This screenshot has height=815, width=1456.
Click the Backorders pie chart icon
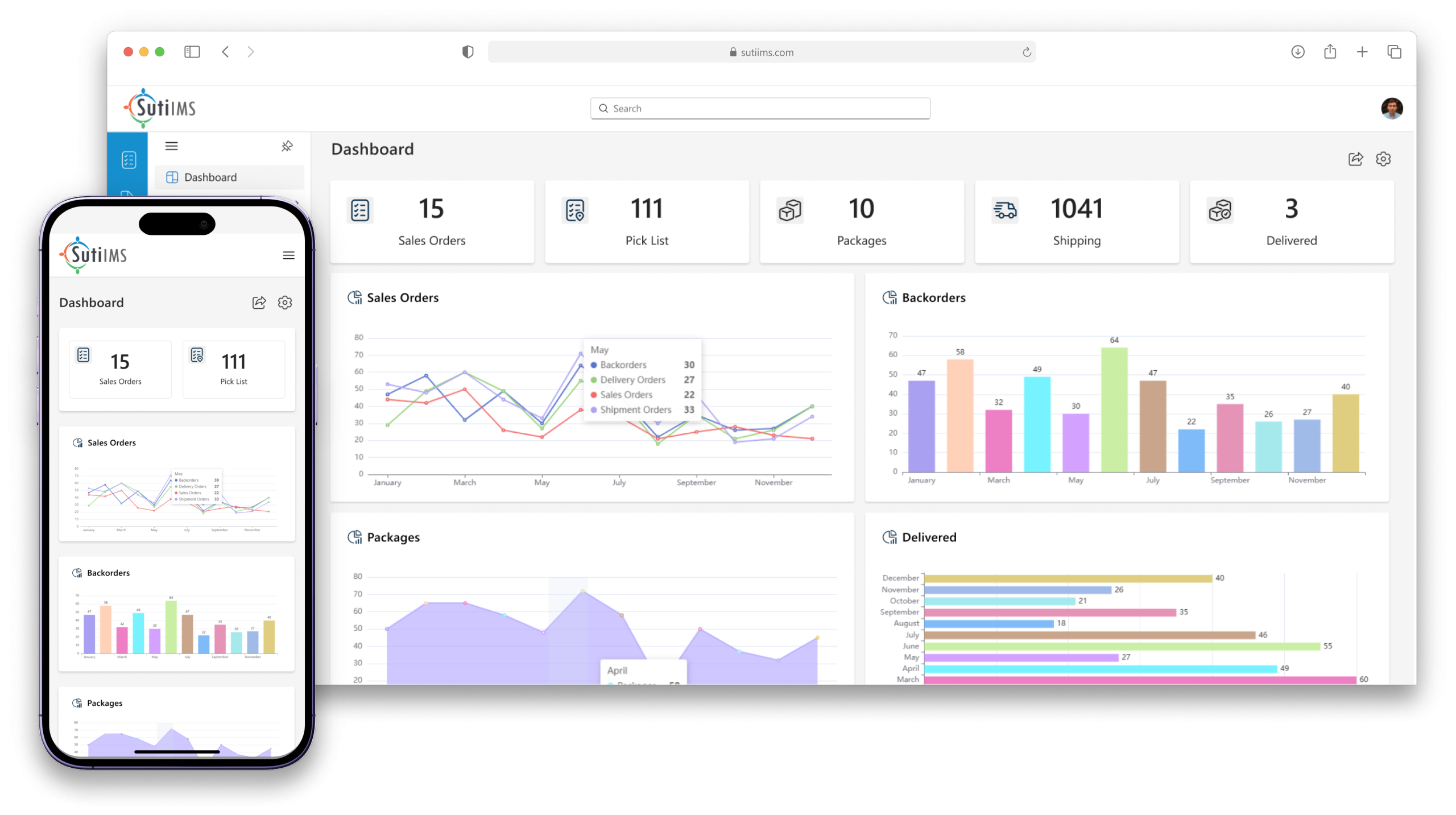(x=890, y=297)
